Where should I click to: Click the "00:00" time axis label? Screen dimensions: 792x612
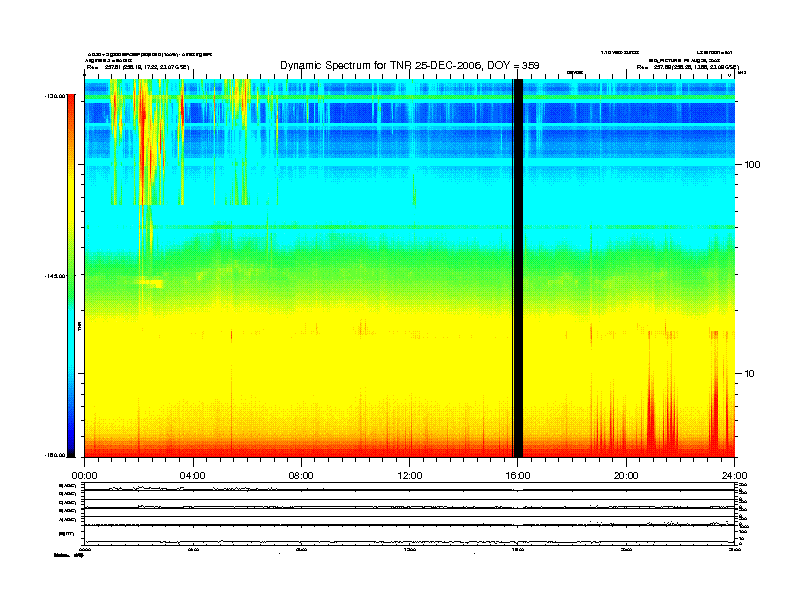point(84,476)
